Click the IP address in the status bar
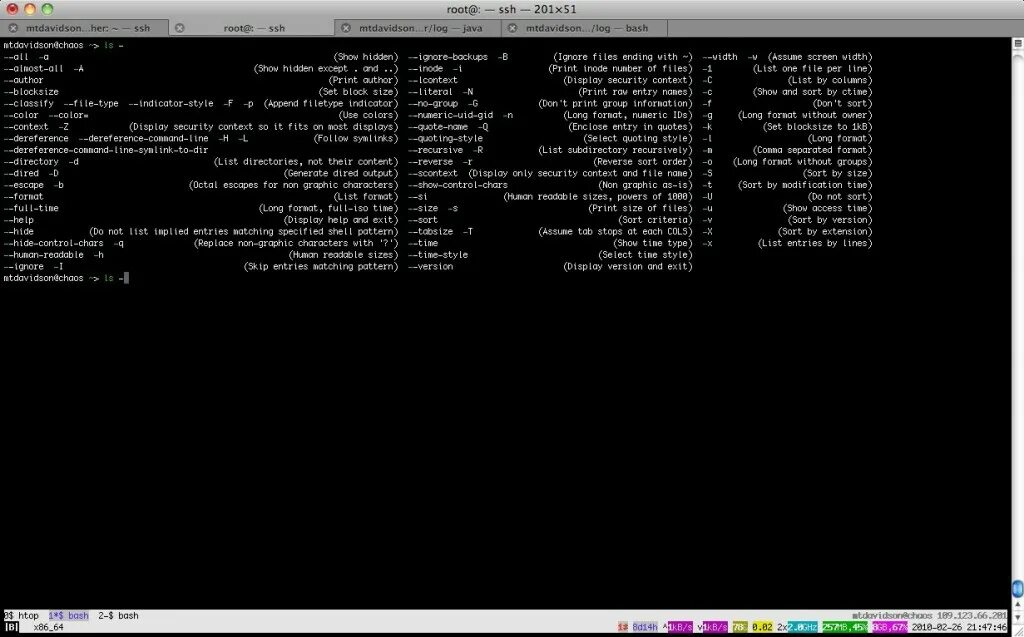This screenshot has width=1024, height=637. point(972,615)
